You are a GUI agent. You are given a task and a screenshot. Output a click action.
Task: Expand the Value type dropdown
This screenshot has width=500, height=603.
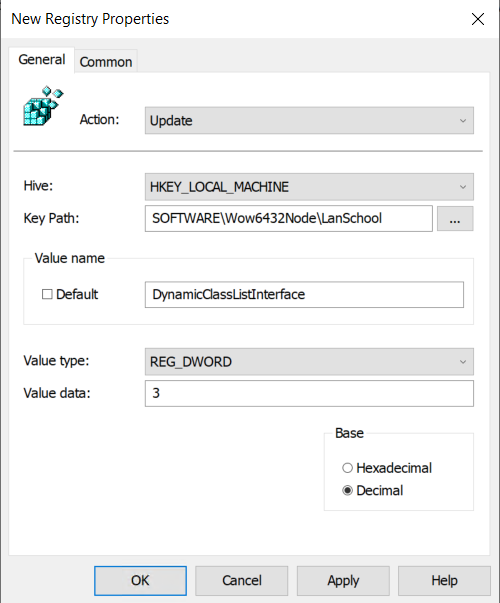pyautogui.click(x=309, y=362)
